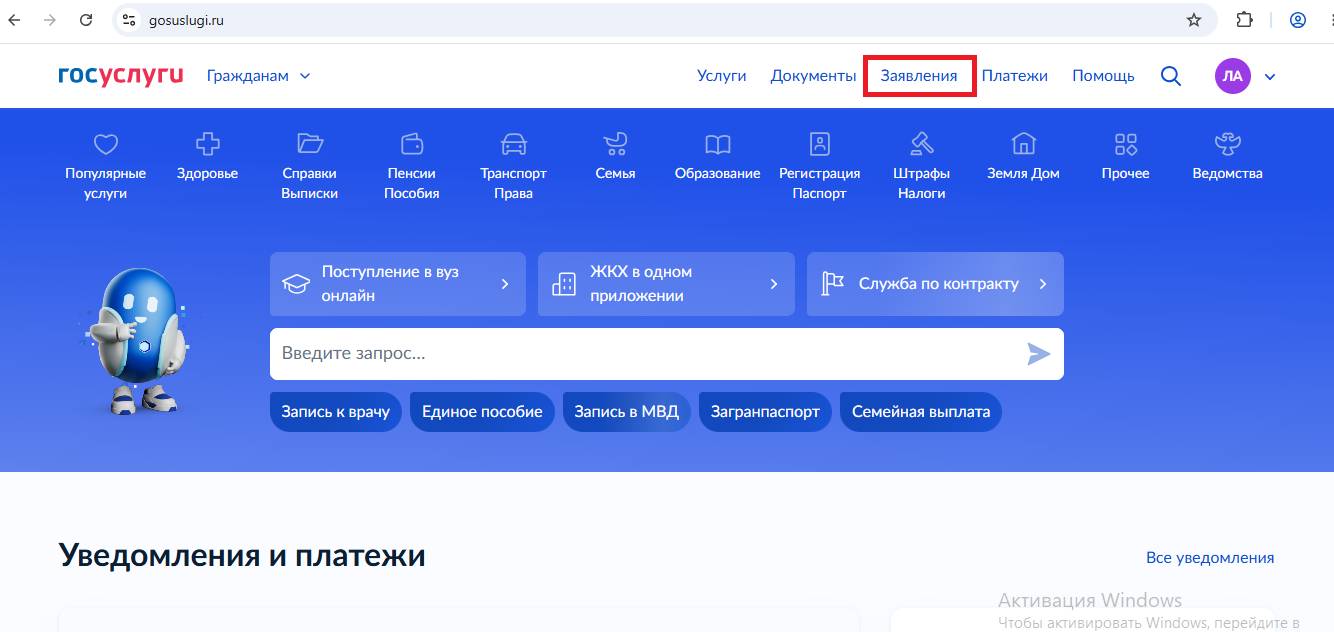Image resolution: width=1334 pixels, height=632 pixels.
Task: Open the Платежи menu item
Action: click(x=1015, y=76)
